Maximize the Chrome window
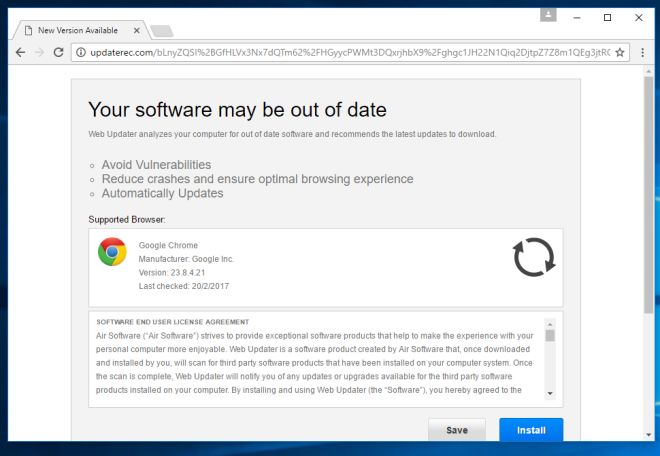The image size is (660, 456). (x=607, y=17)
